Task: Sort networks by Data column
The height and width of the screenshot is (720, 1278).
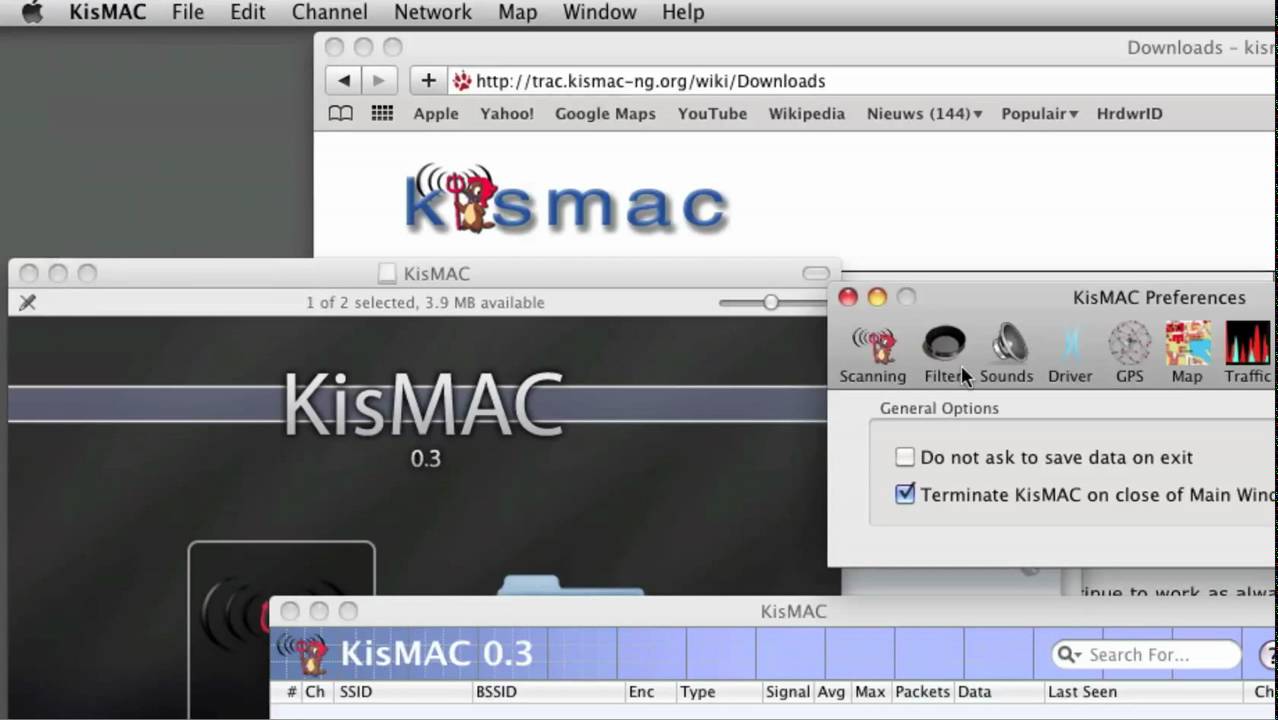Action: click(x=998, y=692)
